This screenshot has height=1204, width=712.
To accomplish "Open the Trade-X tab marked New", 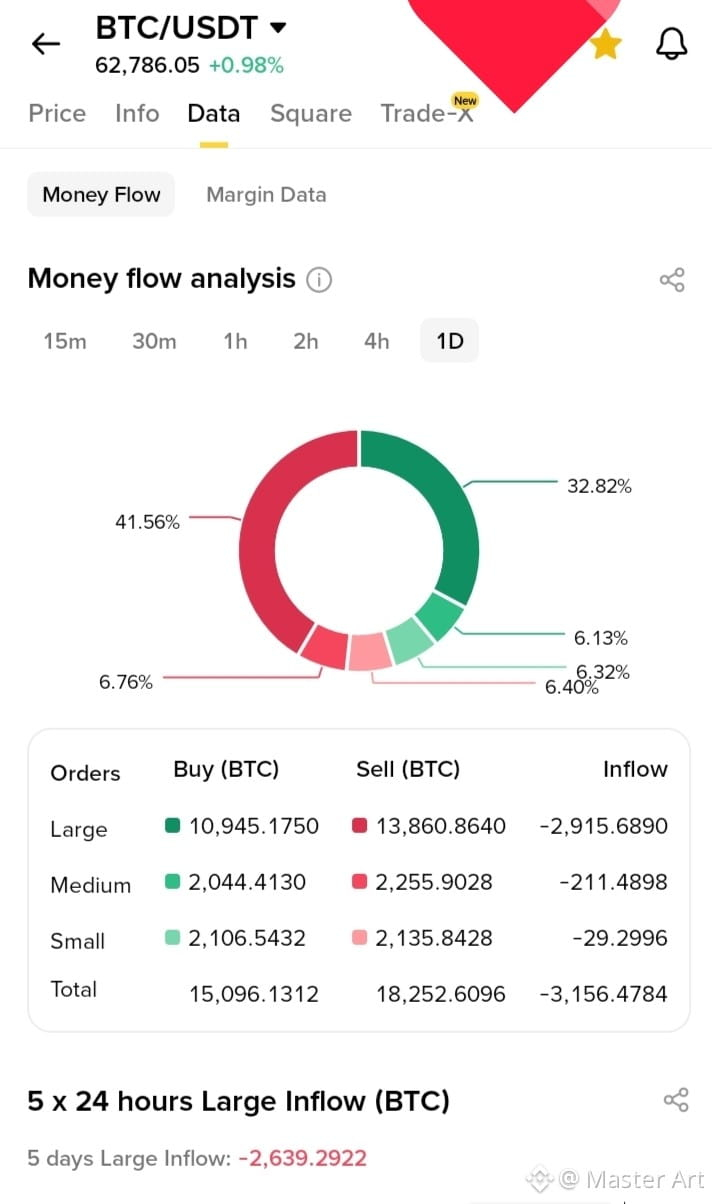I will [428, 112].
